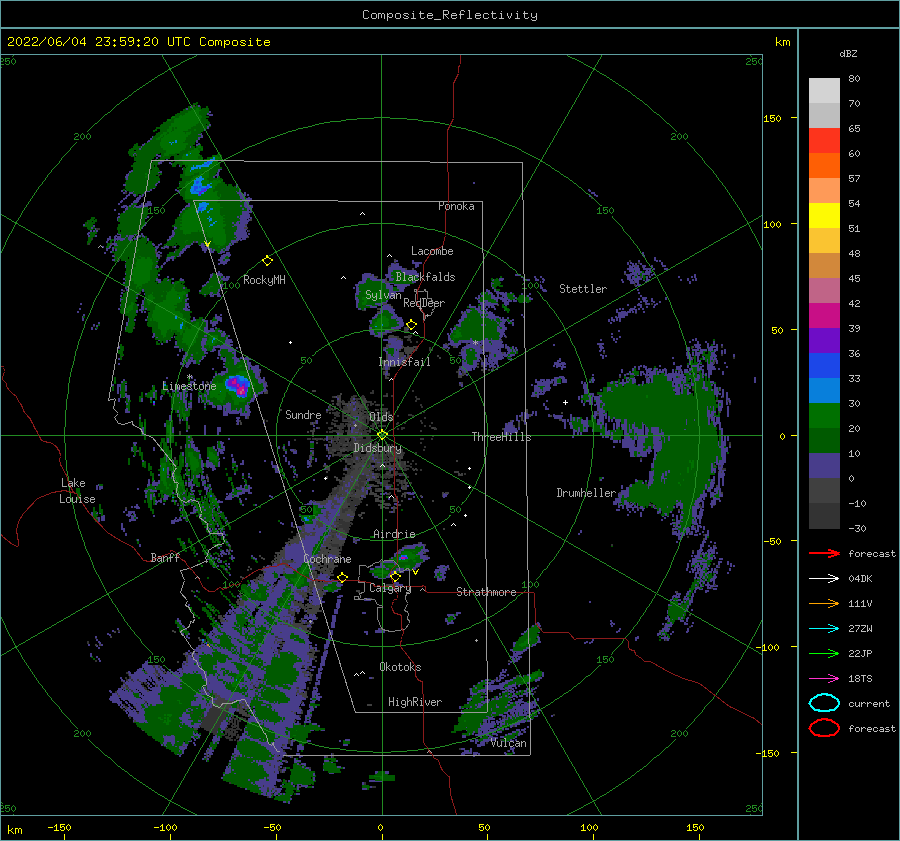Pick the dark orange 57-60 dBZ swatch
This screenshot has width=900, height=841.
824,166
